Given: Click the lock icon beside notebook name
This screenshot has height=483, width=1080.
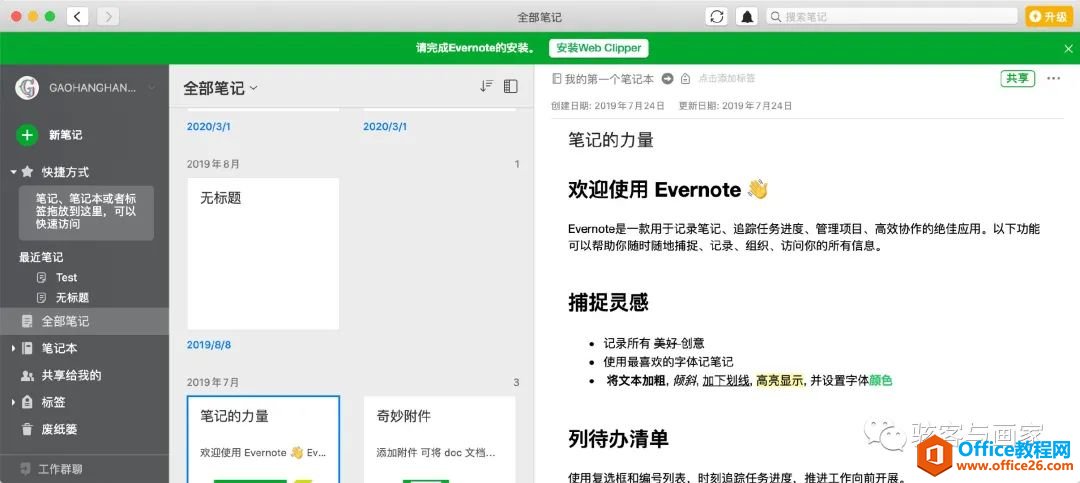Looking at the screenshot, I should click(x=685, y=79).
